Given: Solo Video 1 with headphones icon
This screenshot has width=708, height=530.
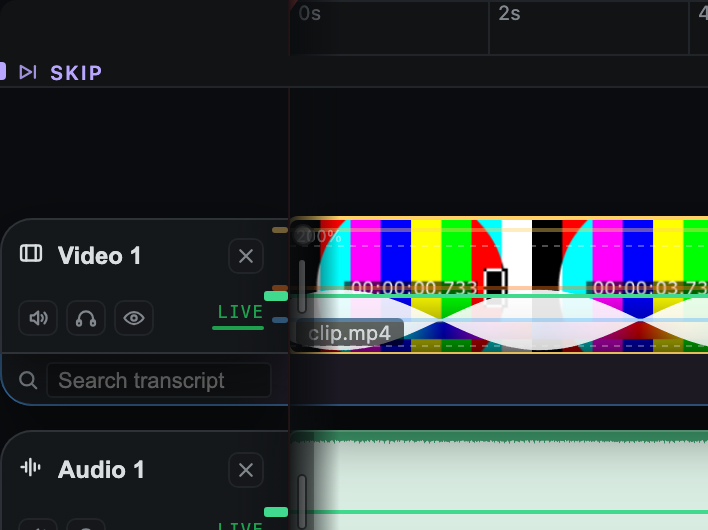Looking at the screenshot, I should click(86, 318).
